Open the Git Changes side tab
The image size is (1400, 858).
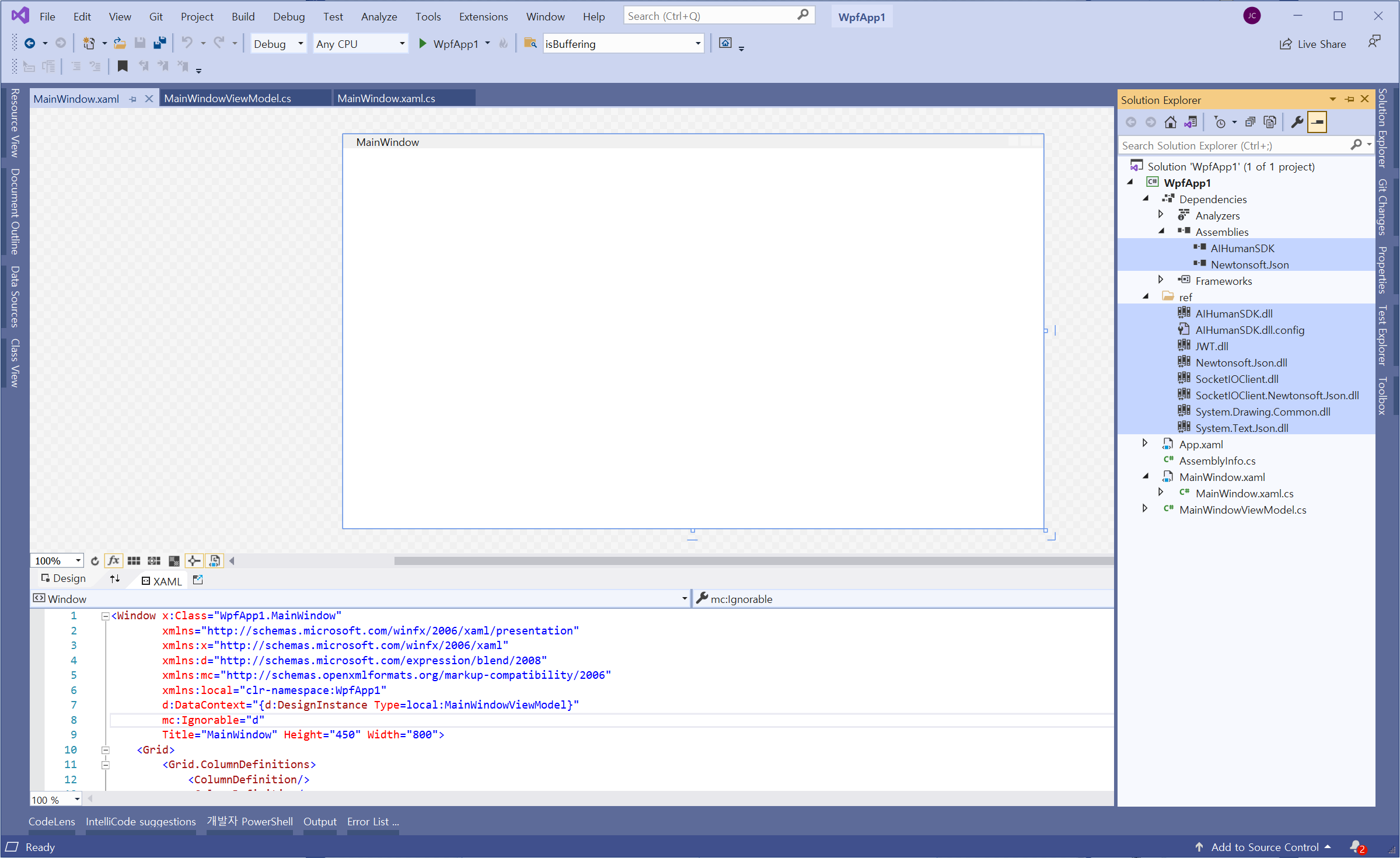pyautogui.click(x=1382, y=207)
